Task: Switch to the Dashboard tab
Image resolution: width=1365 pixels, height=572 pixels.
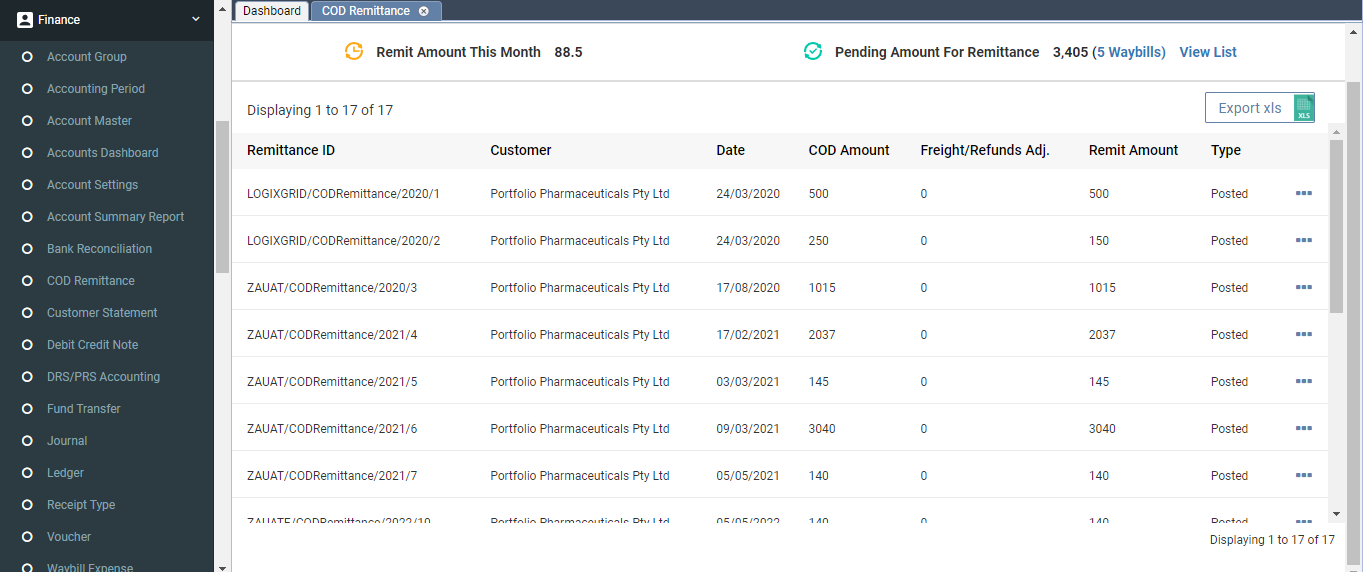Action: click(271, 11)
